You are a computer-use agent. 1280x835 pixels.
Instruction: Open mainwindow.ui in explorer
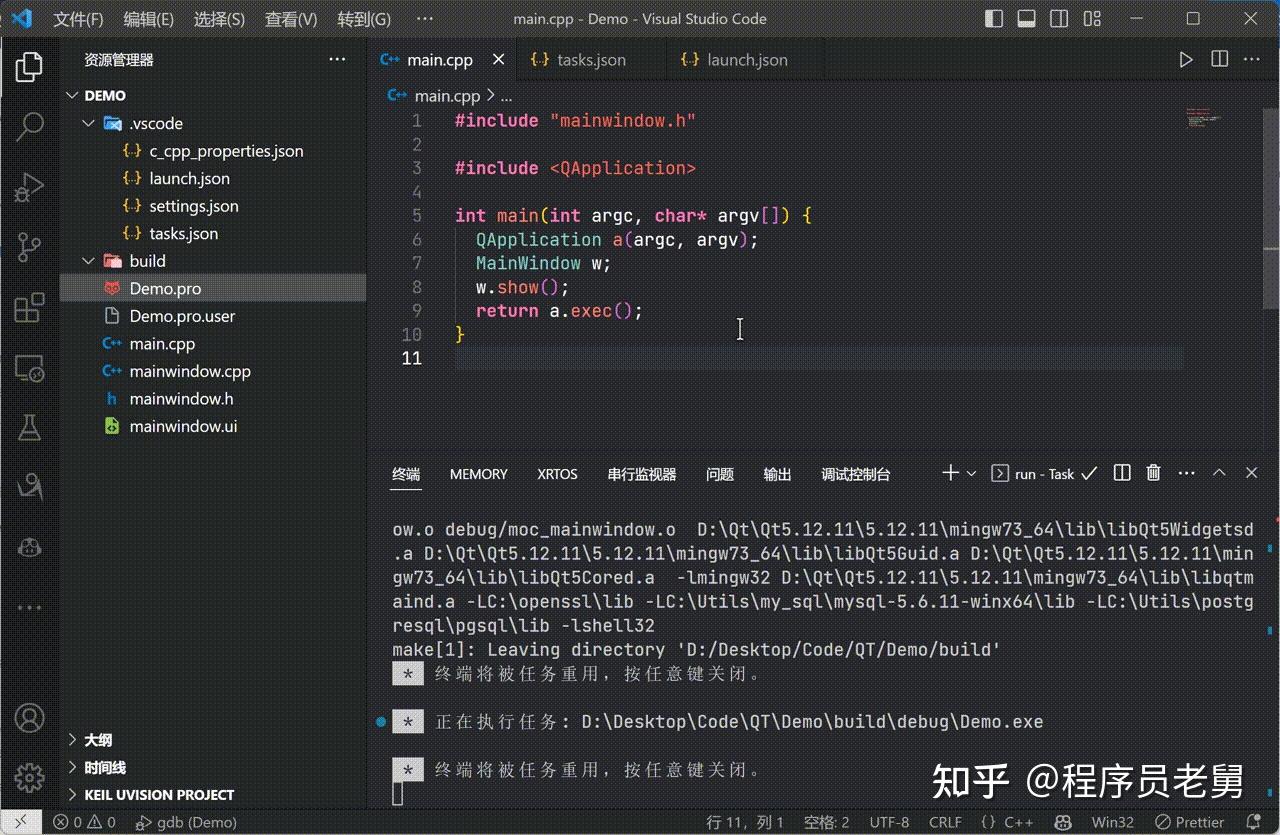pyautogui.click(x=183, y=426)
